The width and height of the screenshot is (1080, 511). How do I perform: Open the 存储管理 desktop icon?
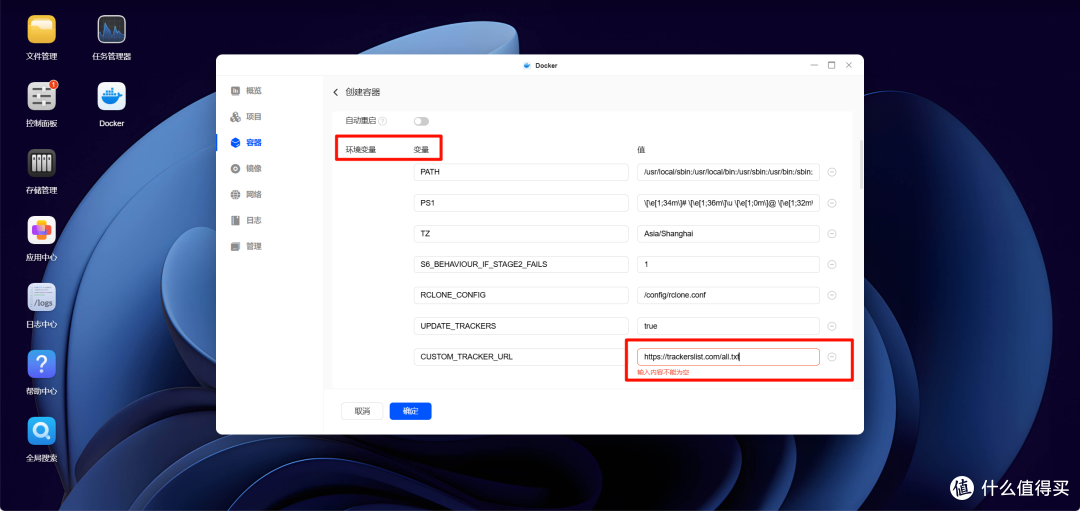[41, 163]
